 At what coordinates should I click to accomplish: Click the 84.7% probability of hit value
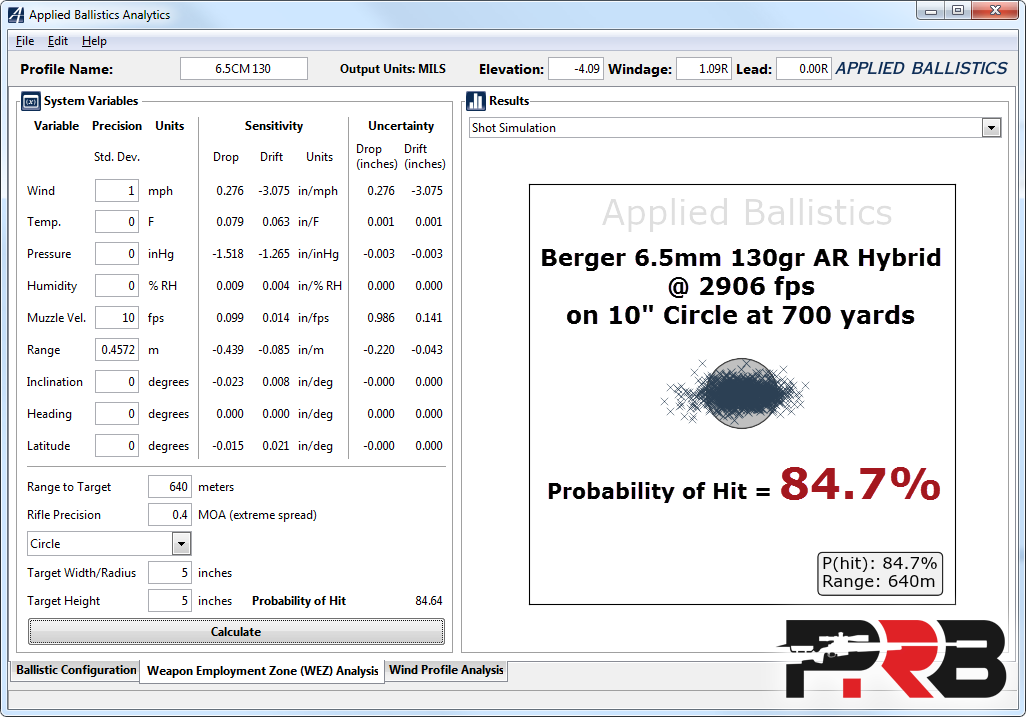(860, 485)
